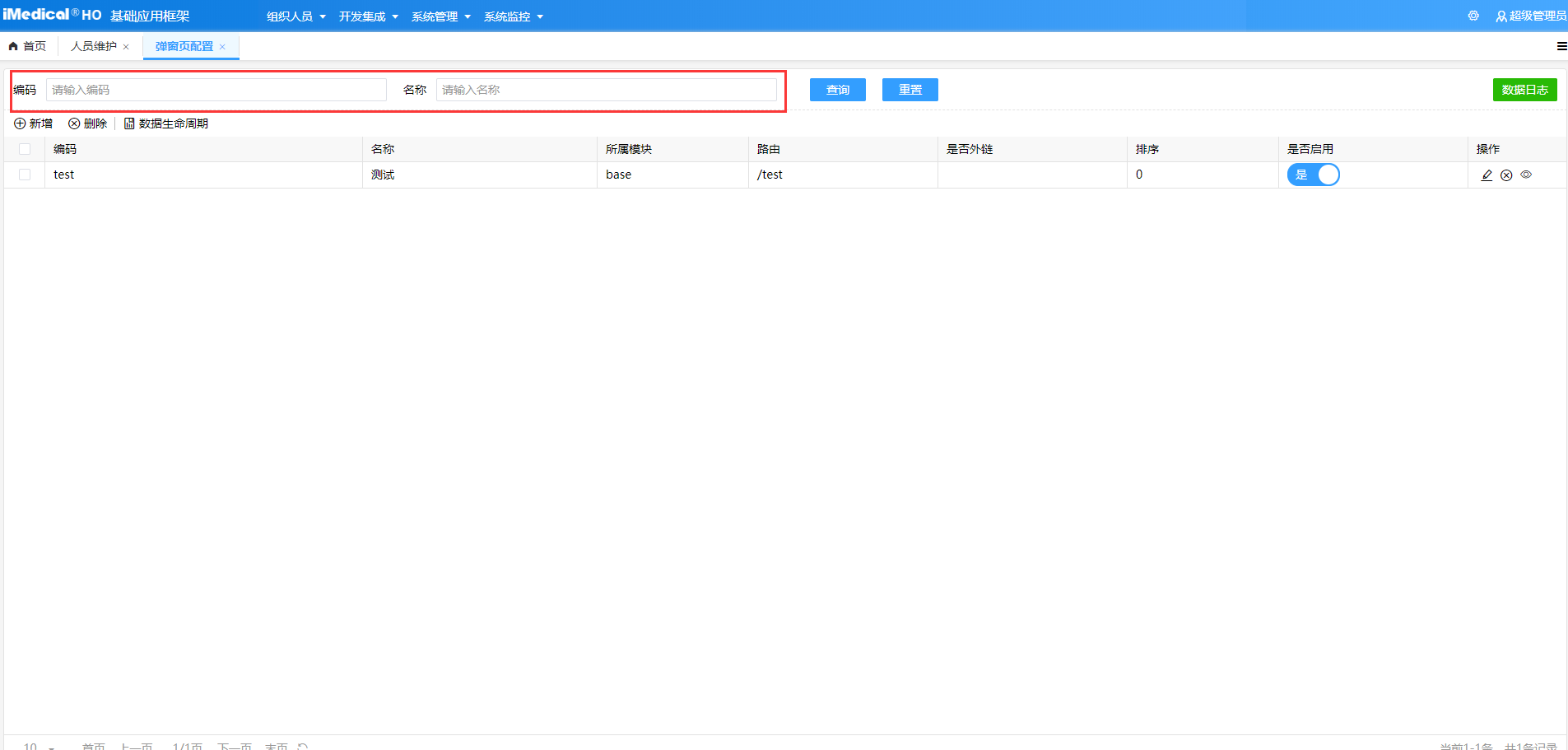Click the 超级管理员 user profile
This screenshot has height=750, width=1568.
(1531, 16)
